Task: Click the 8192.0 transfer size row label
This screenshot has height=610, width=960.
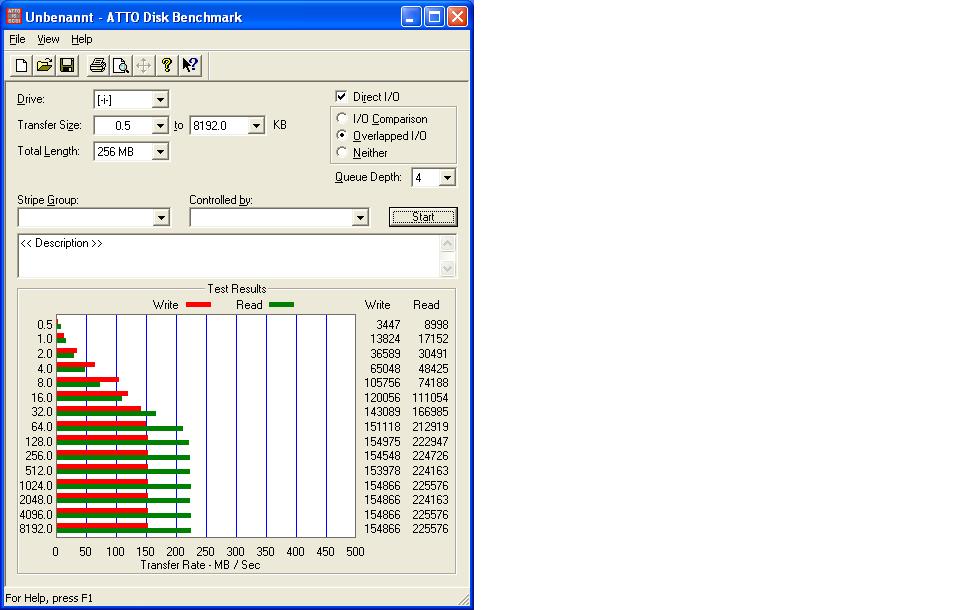Action: tap(36, 529)
